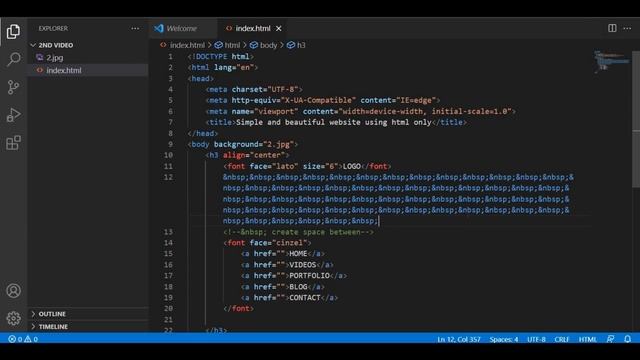Image resolution: width=640 pixels, height=360 pixels.
Task: Click the BLOG anchor line
Action: (x=283, y=287)
